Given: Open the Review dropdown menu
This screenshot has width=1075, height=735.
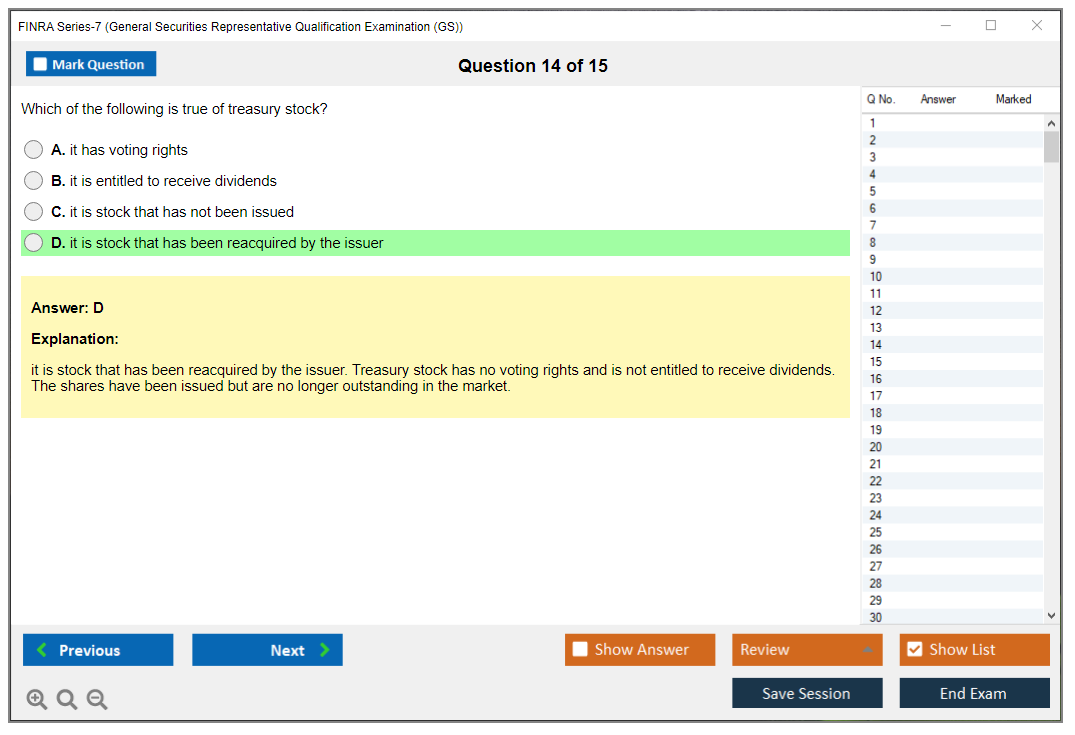Looking at the screenshot, I should click(x=807, y=650).
